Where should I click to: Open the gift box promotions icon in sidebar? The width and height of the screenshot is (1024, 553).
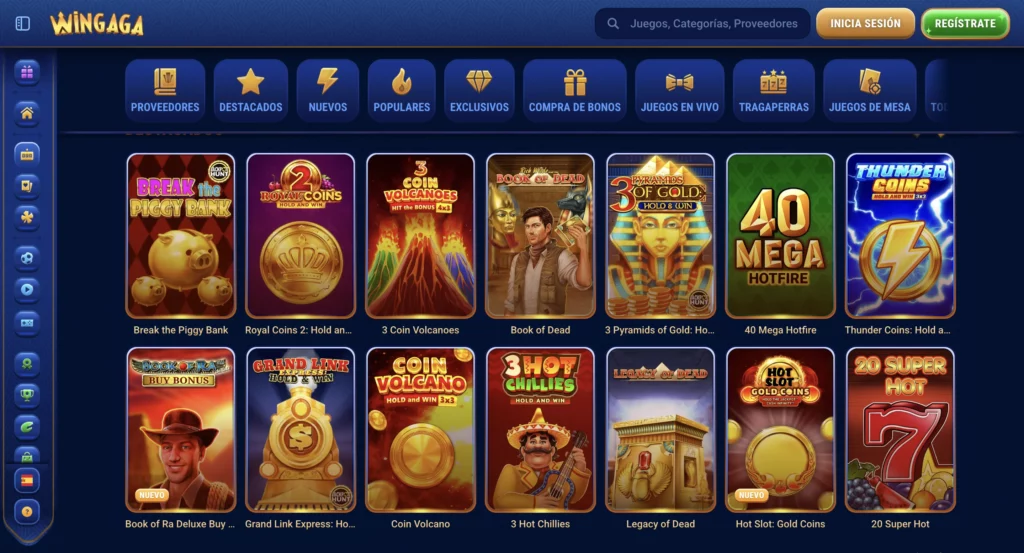(x=27, y=72)
